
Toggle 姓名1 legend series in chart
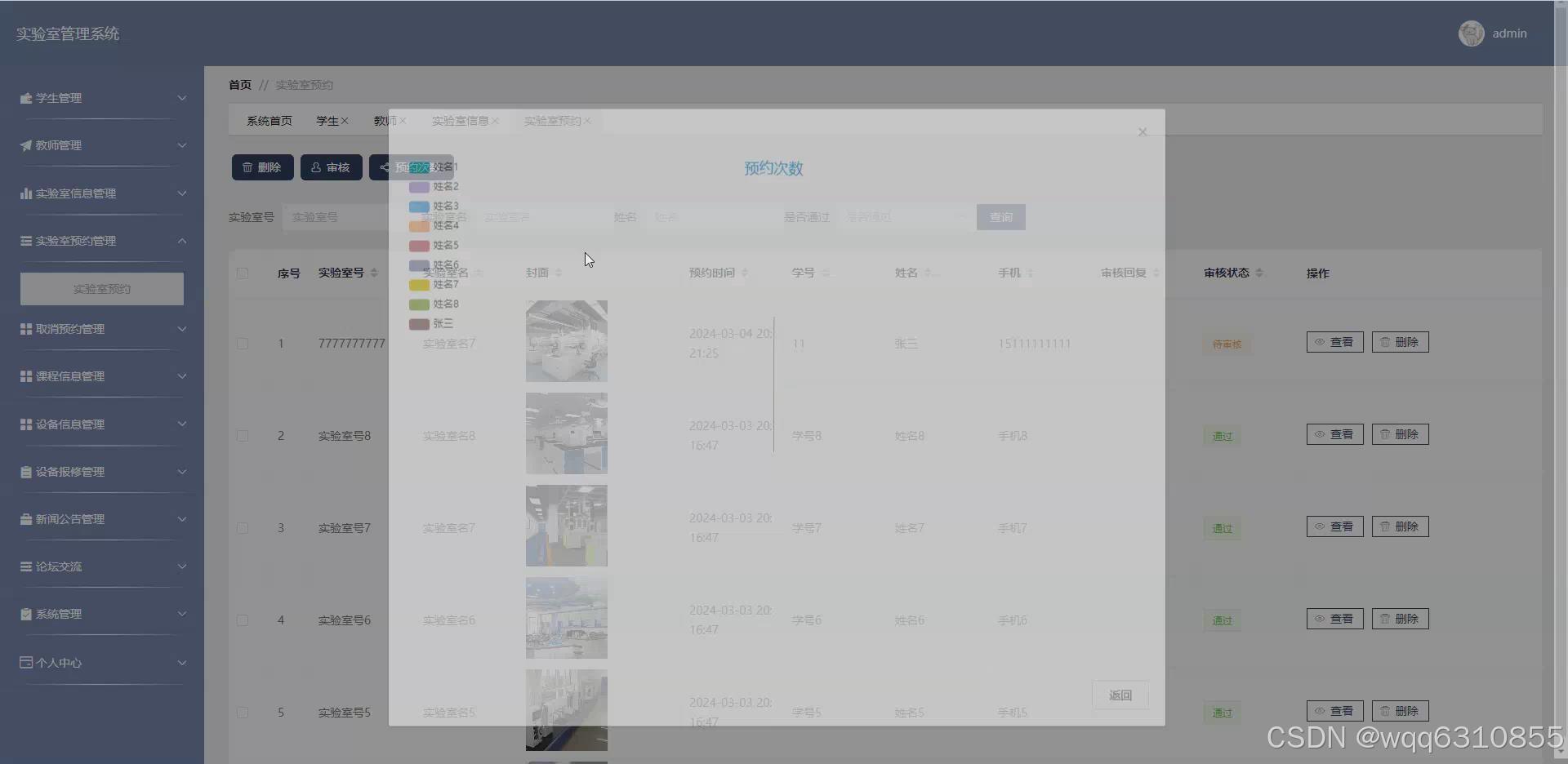coord(434,167)
